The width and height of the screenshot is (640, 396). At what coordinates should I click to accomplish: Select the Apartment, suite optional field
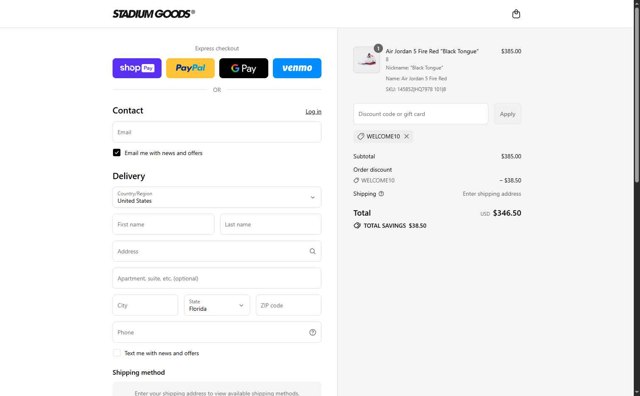point(217,278)
